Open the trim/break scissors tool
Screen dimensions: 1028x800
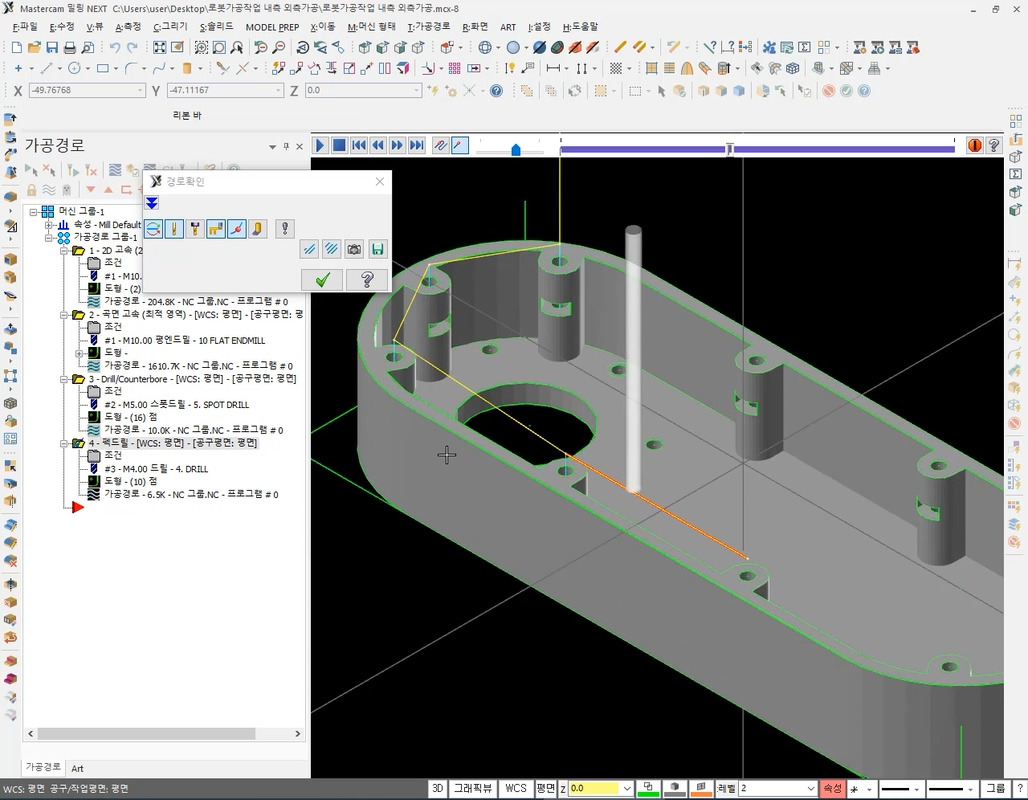pos(223,68)
